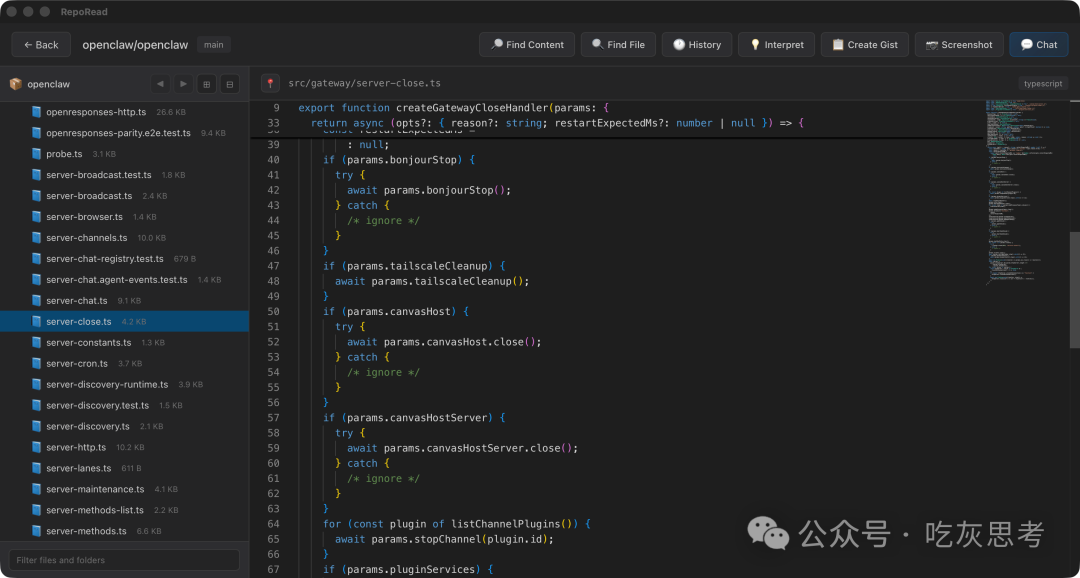Select server-browser.ts file
Viewport: 1080px width, 578px height.
[x=125, y=216]
